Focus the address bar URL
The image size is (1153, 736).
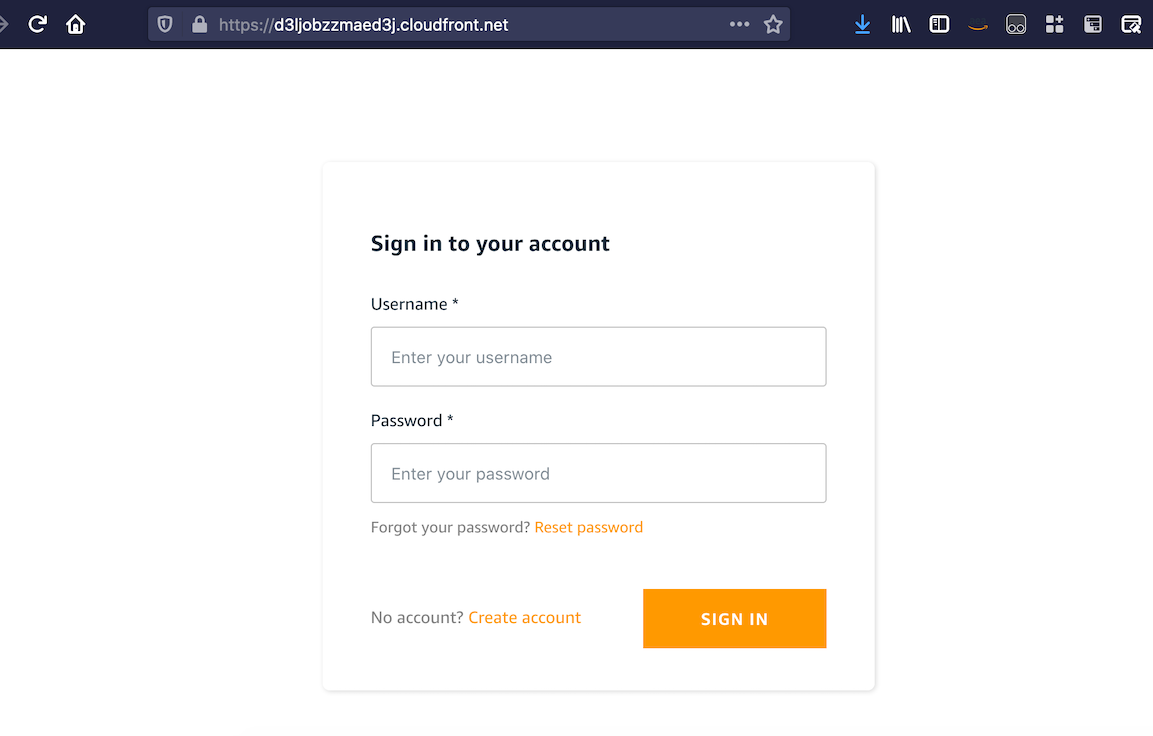pyautogui.click(x=450, y=25)
